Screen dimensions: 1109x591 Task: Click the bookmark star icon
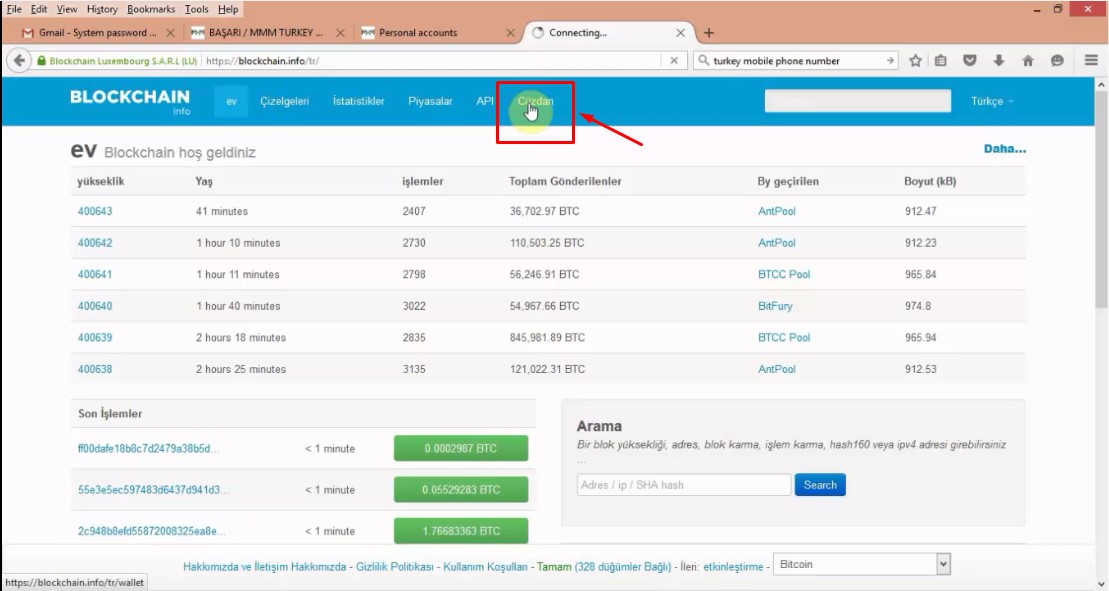[x=915, y=61]
